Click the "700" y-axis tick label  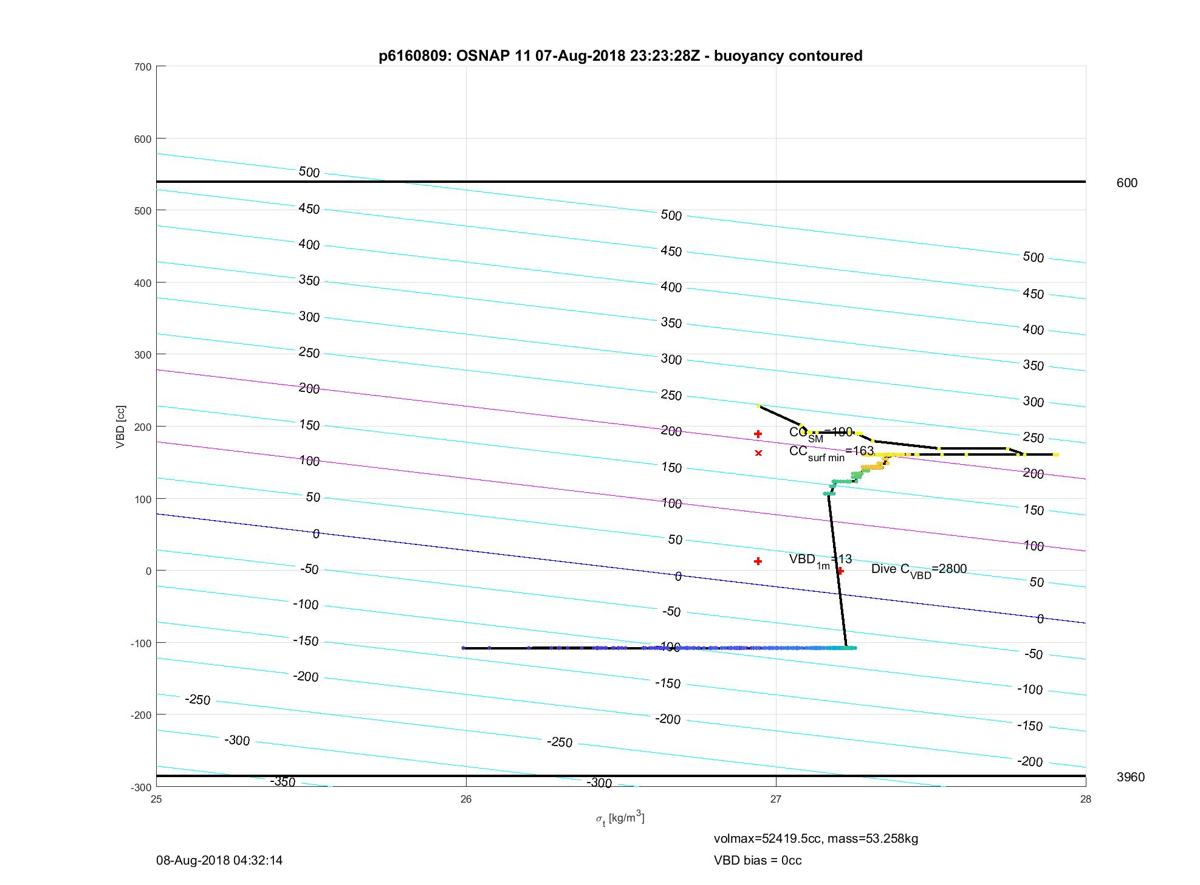142,67
